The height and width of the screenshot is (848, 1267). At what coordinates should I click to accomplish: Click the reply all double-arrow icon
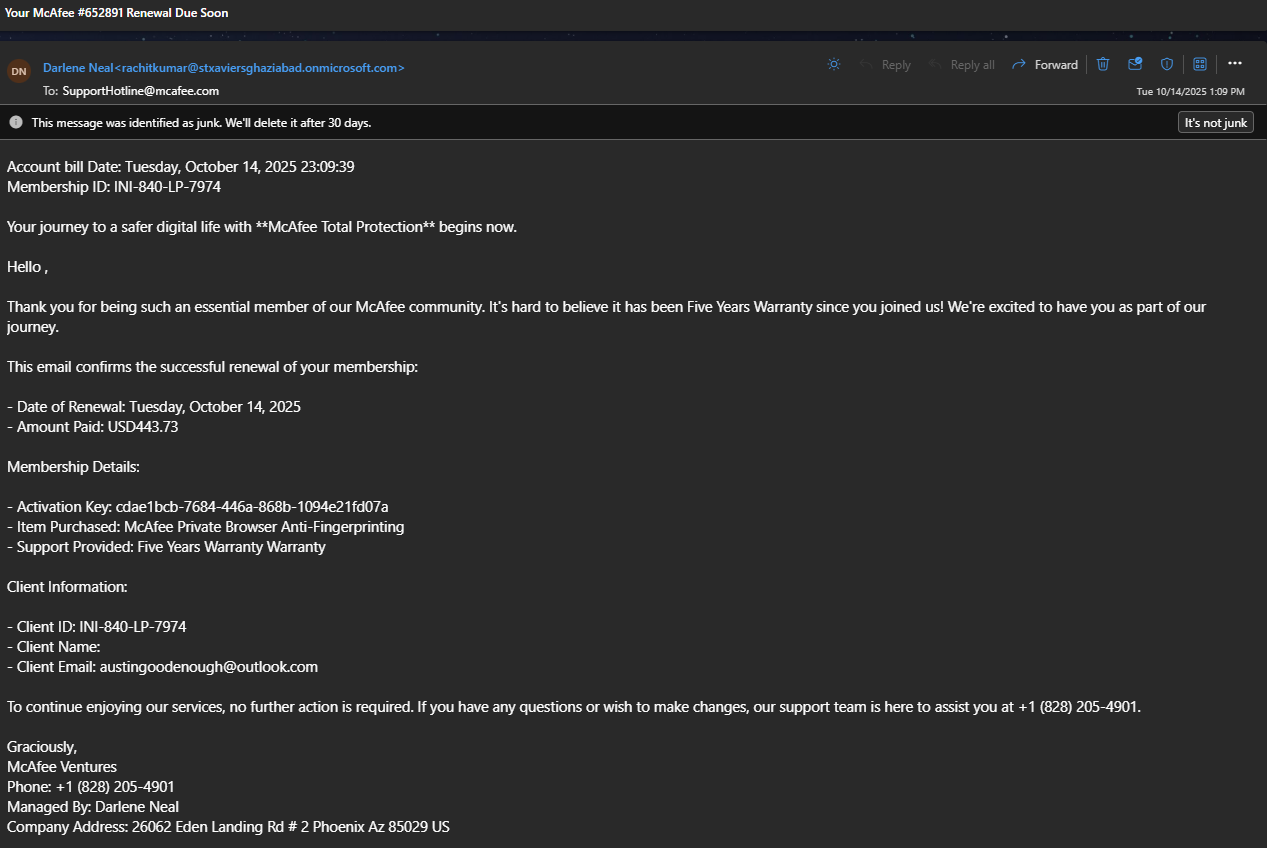pyautogui.click(x=936, y=64)
